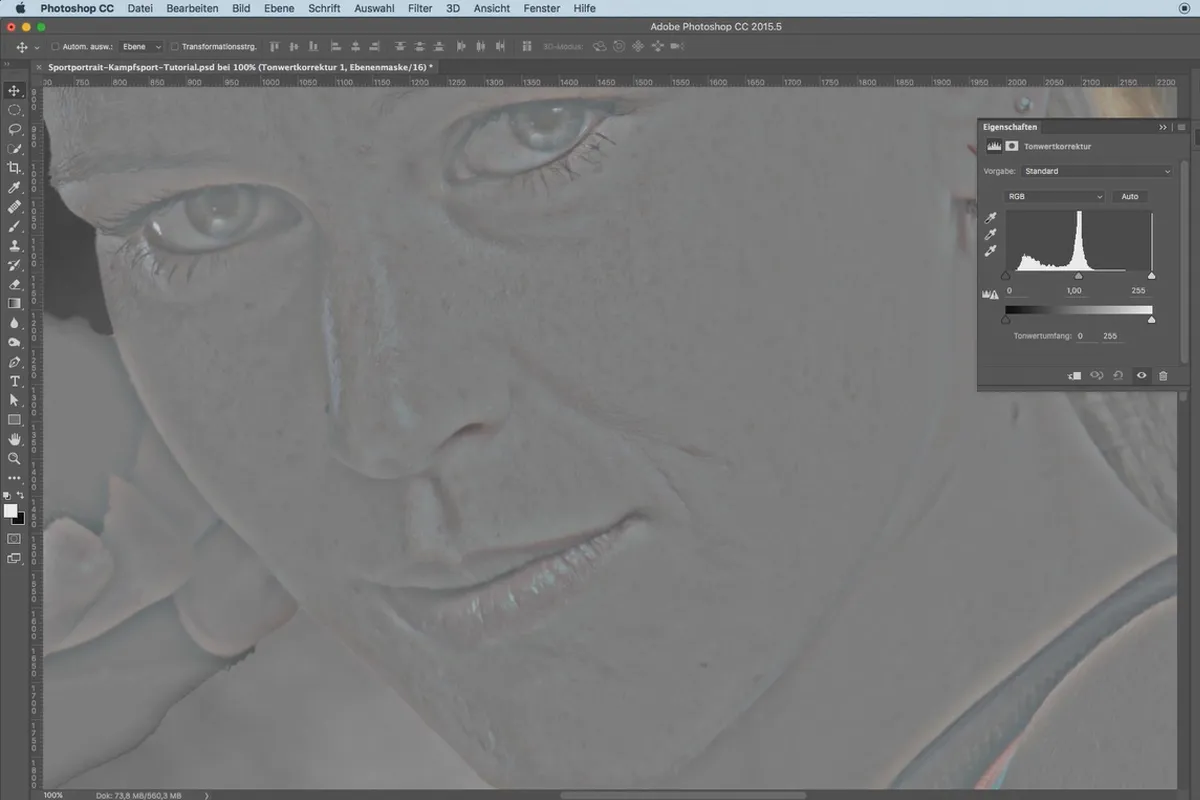Image resolution: width=1200 pixels, height=800 pixels.
Task: Select the Crop tool
Action: [x=14, y=168]
